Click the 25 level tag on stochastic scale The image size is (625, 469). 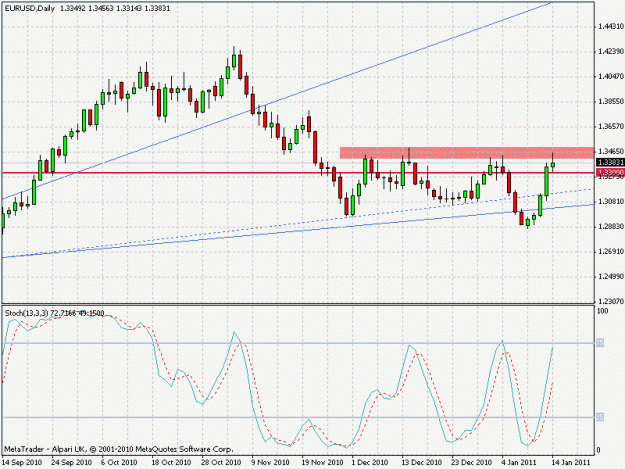point(600,417)
